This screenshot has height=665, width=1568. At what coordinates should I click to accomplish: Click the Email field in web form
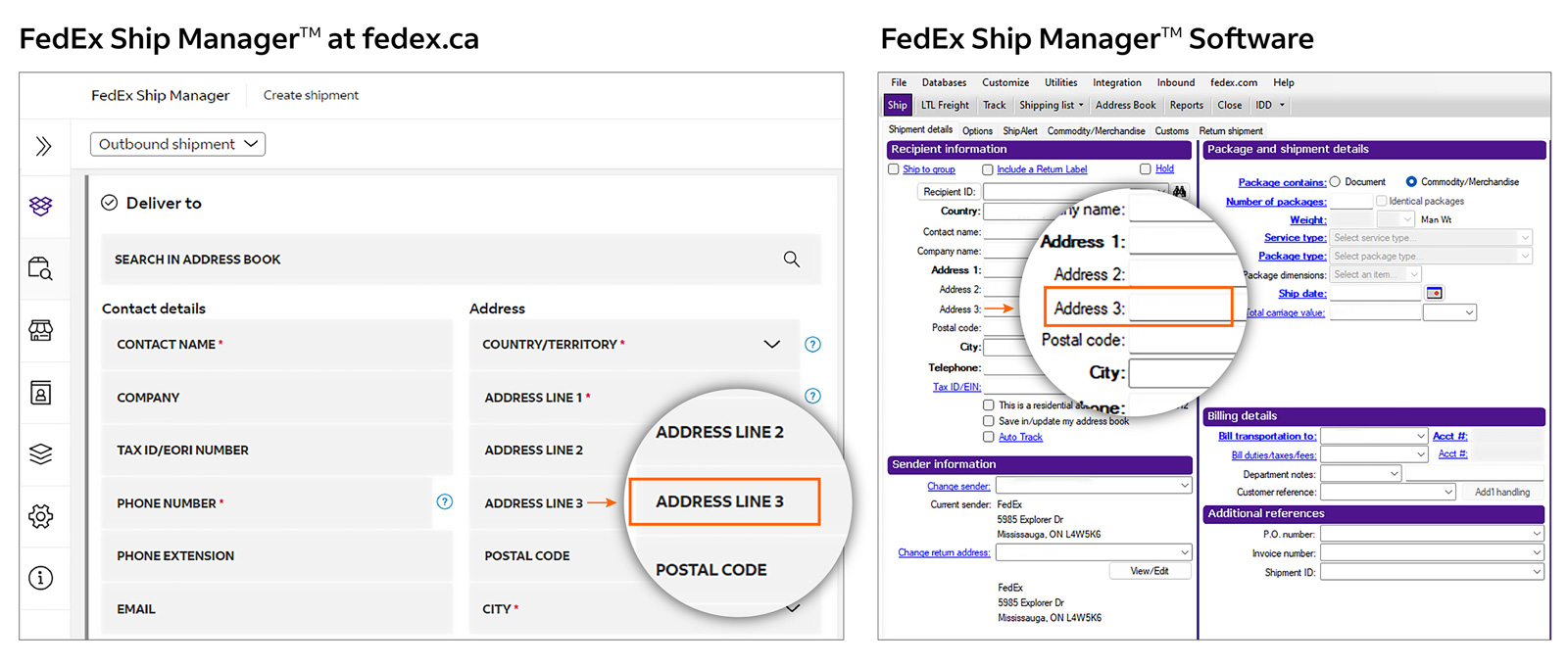(x=277, y=609)
